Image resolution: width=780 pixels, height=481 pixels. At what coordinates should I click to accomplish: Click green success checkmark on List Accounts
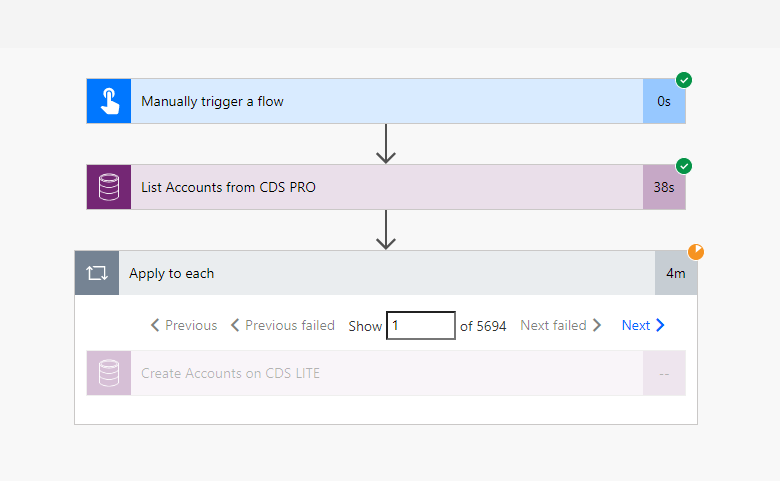(x=684, y=166)
